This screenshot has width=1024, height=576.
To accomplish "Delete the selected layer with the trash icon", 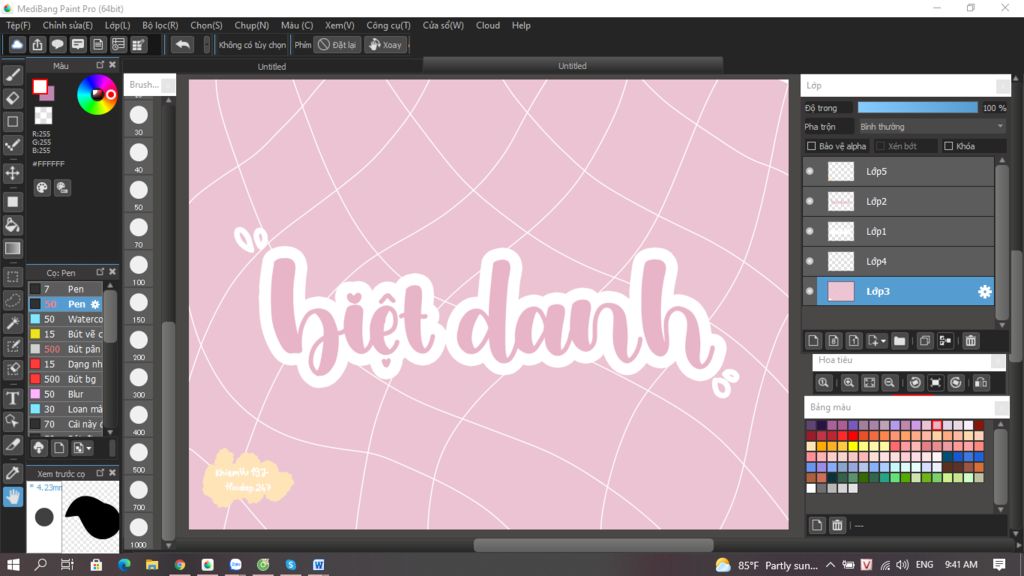I will pyautogui.click(x=970, y=341).
